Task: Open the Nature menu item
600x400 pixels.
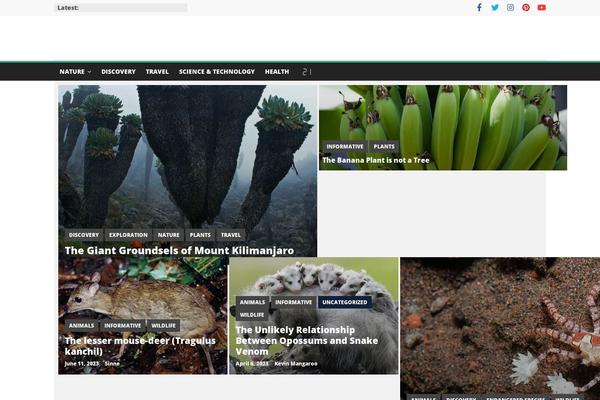Action: click(72, 72)
